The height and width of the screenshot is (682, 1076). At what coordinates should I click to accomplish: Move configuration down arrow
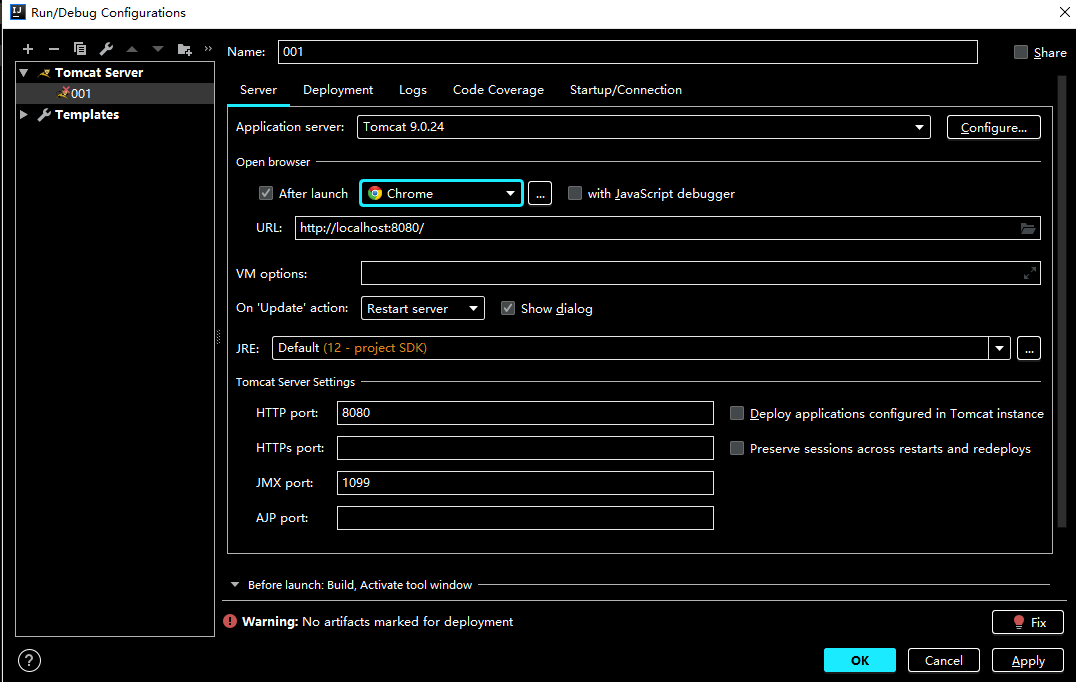pos(158,49)
